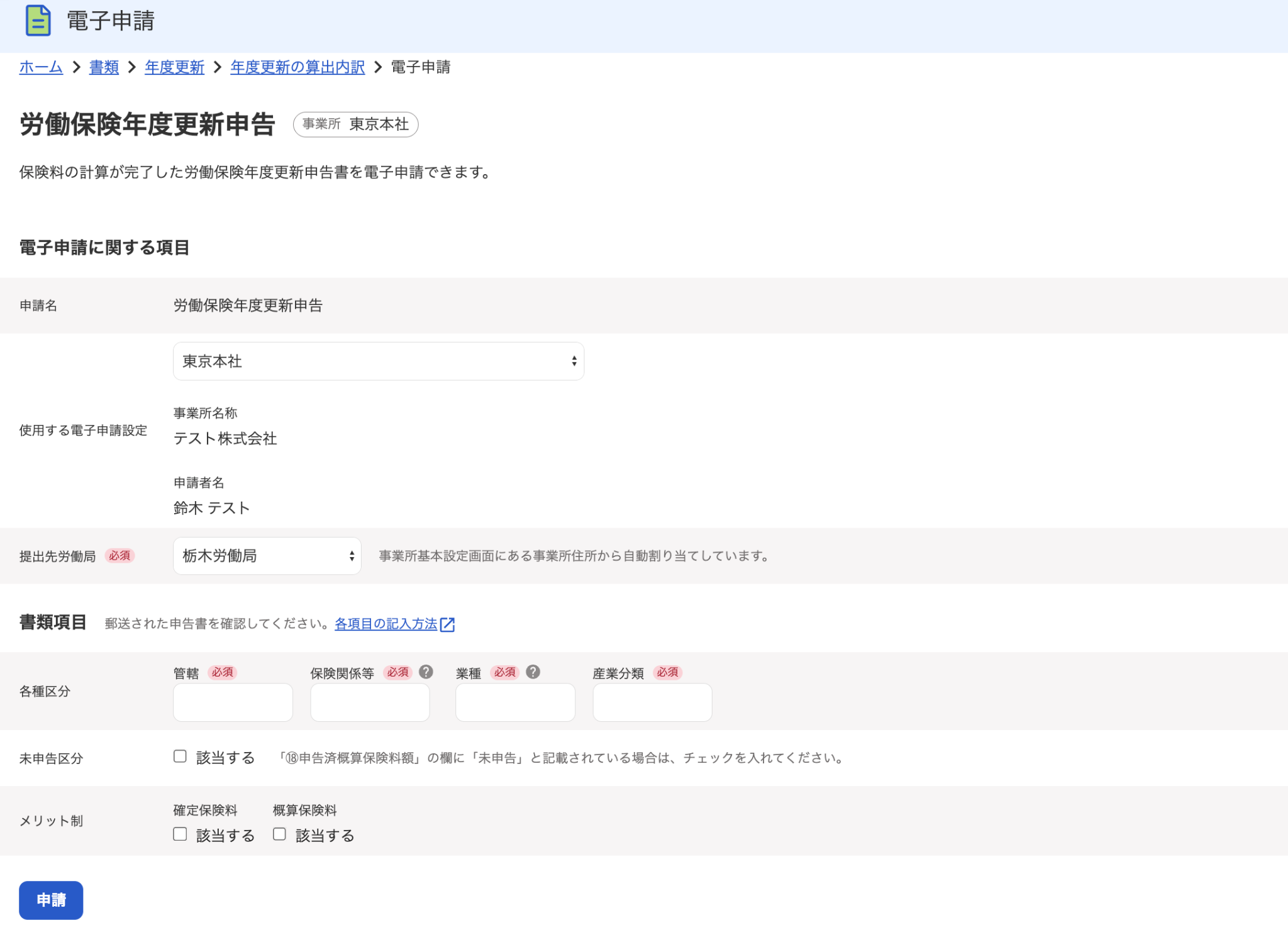Open 年度更新 breadcrumb link
1288x930 pixels.
174,67
